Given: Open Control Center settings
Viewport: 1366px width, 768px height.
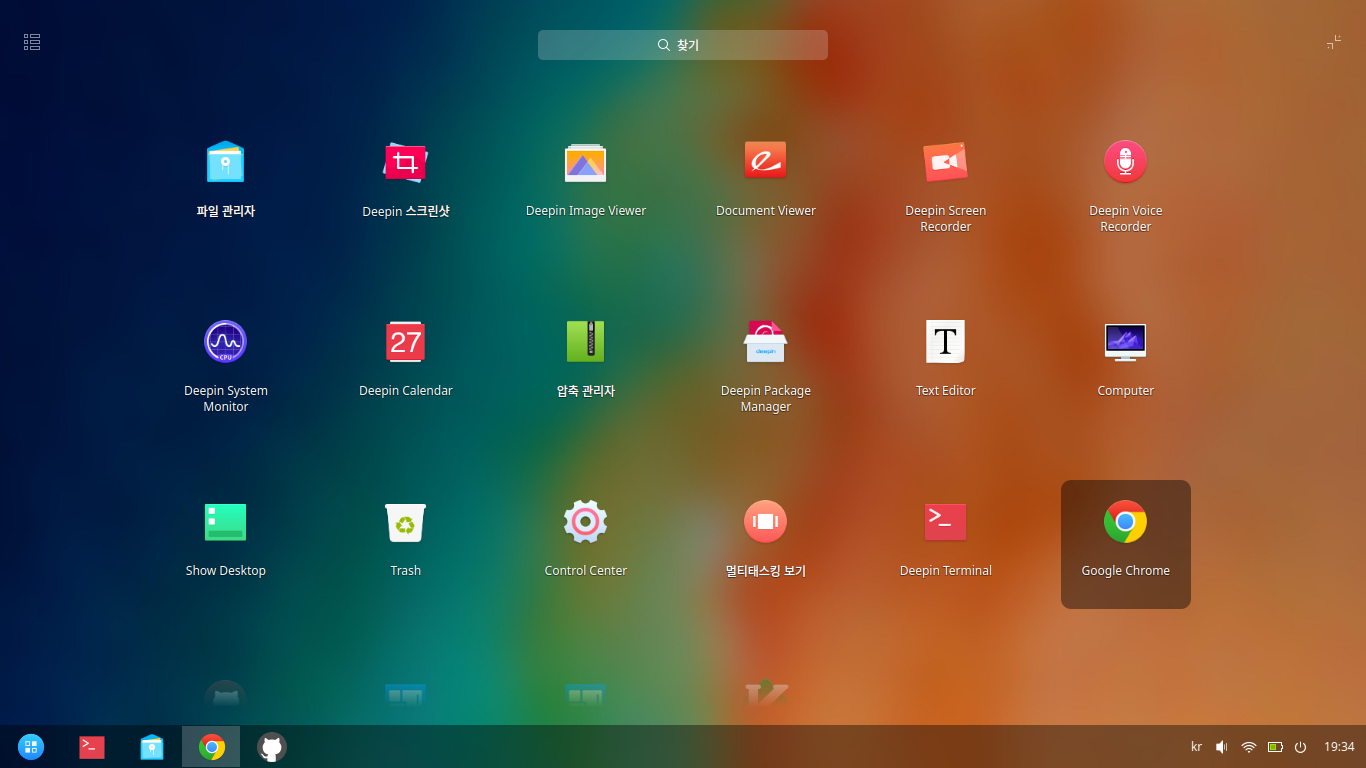Looking at the screenshot, I should (x=585, y=522).
